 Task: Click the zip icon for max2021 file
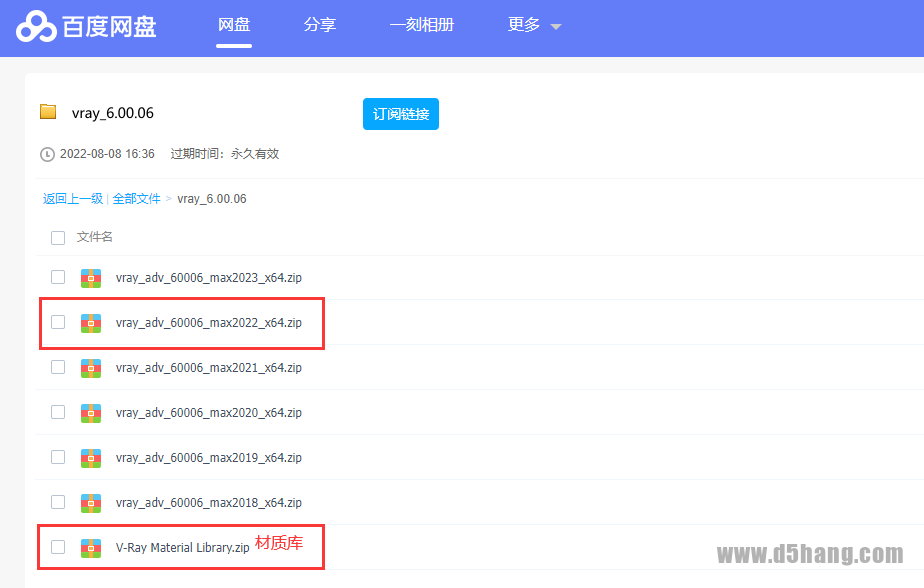coord(91,367)
